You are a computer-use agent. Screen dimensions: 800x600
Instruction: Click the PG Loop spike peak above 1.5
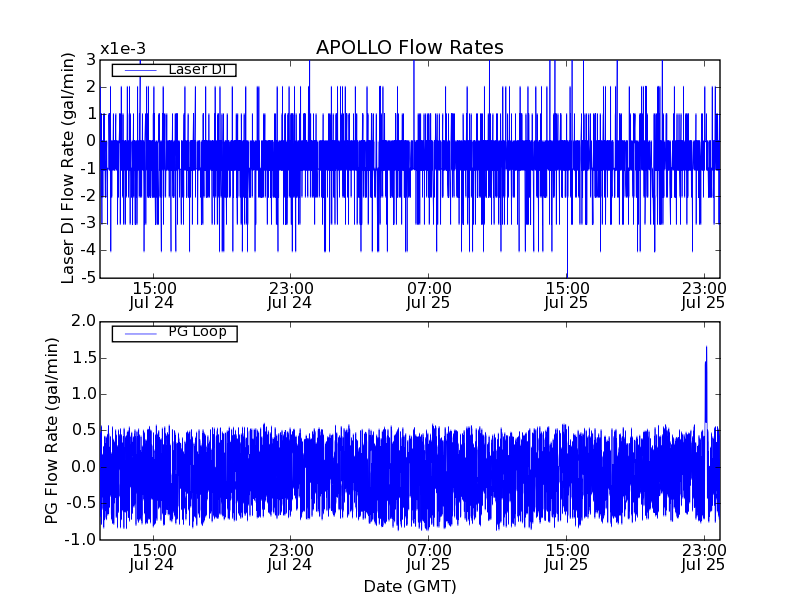point(706,349)
